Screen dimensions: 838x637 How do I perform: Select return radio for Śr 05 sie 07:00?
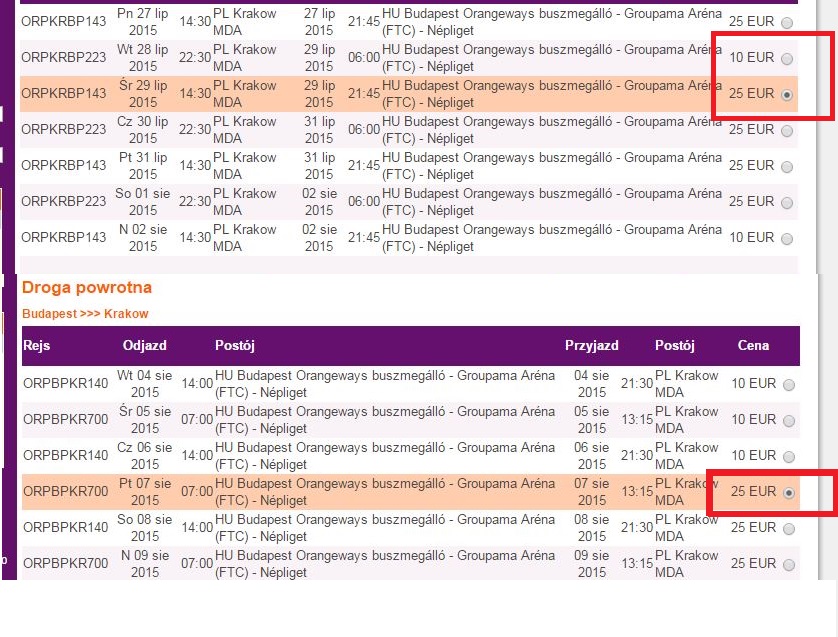coord(789,421)
